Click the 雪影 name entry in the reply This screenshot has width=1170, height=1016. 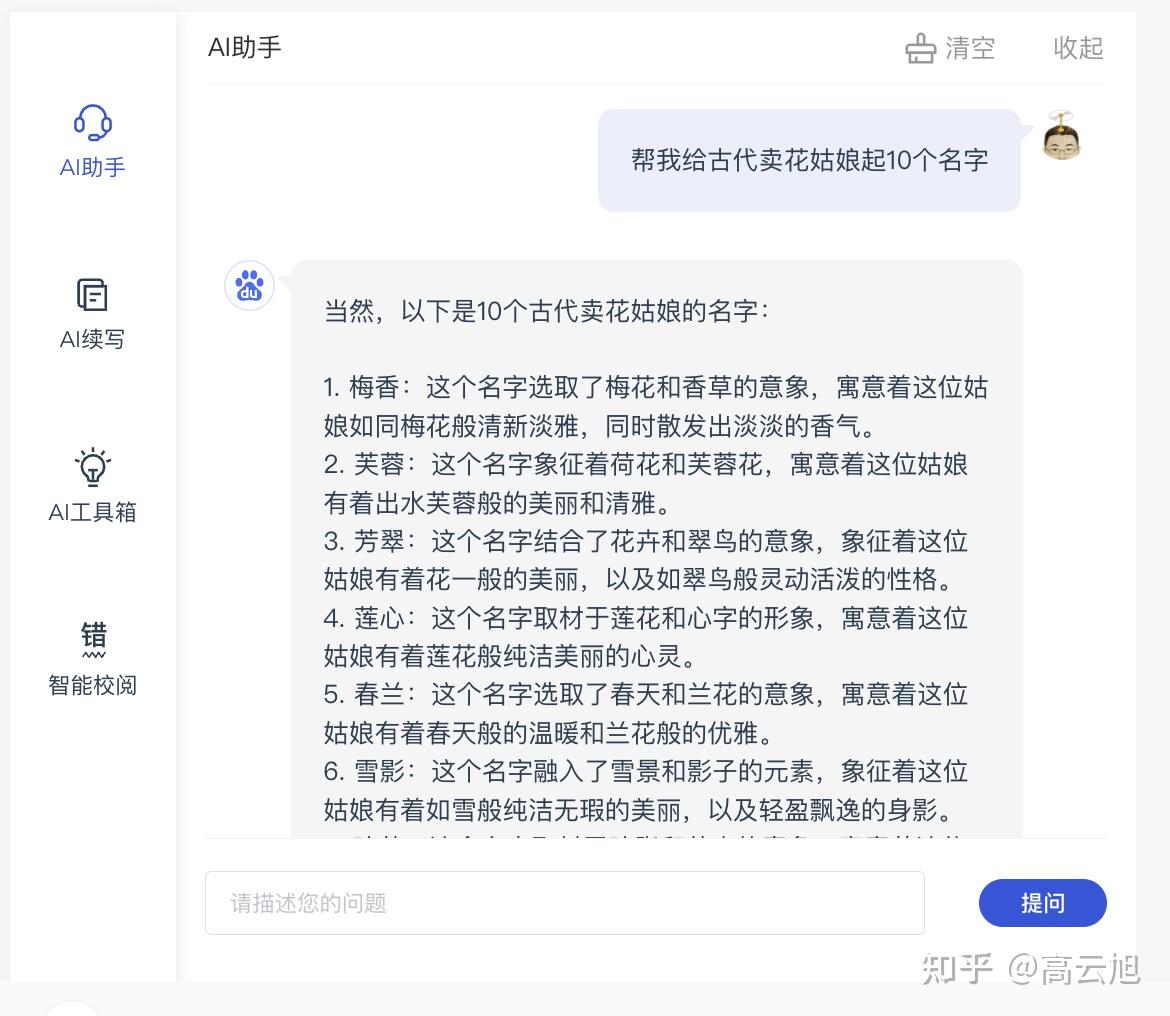pos(379,771)
